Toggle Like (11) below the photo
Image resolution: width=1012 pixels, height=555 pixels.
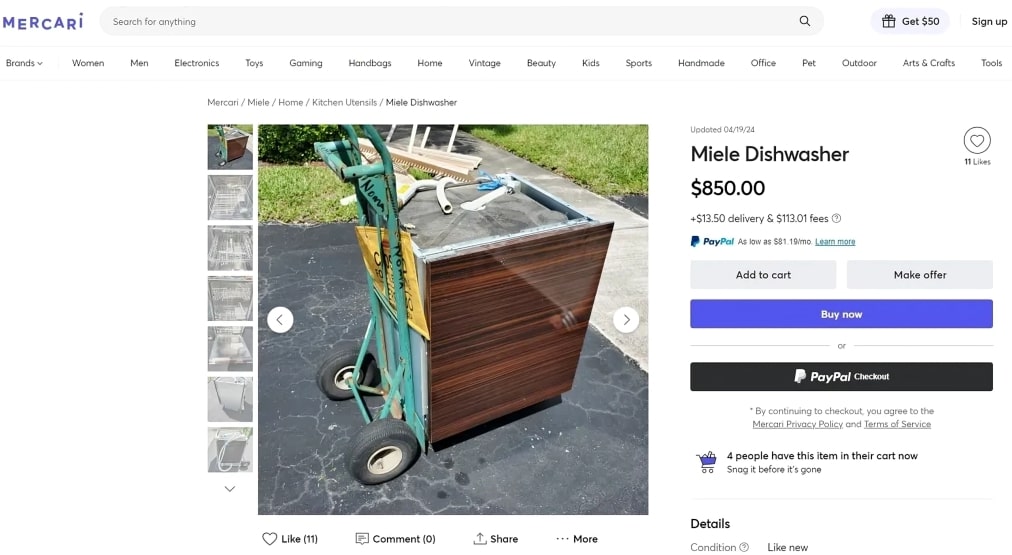coord(290,539)
